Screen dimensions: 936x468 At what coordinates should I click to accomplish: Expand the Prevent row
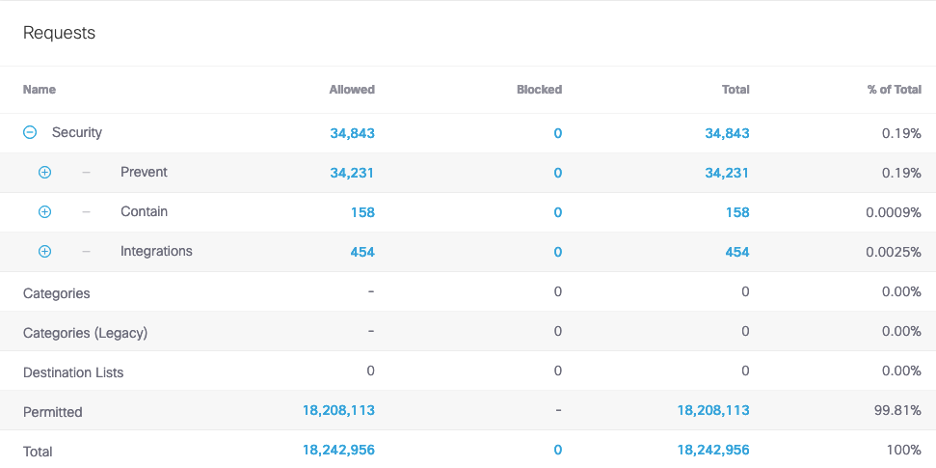tap(44, 172)
